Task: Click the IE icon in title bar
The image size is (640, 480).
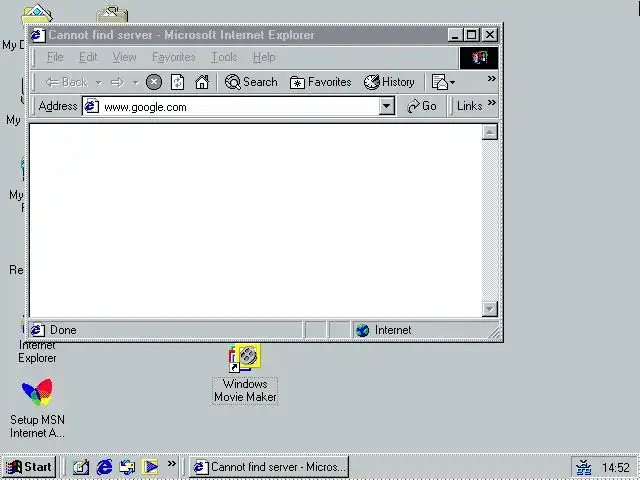Action: click(38, 35)
